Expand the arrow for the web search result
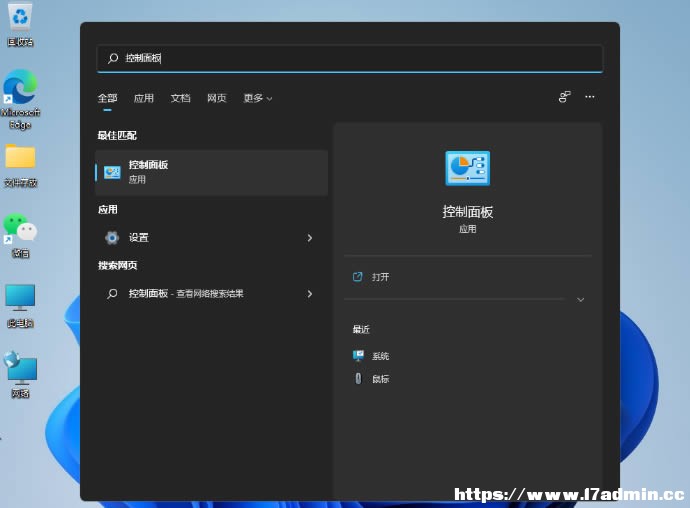 pos(310,294)
